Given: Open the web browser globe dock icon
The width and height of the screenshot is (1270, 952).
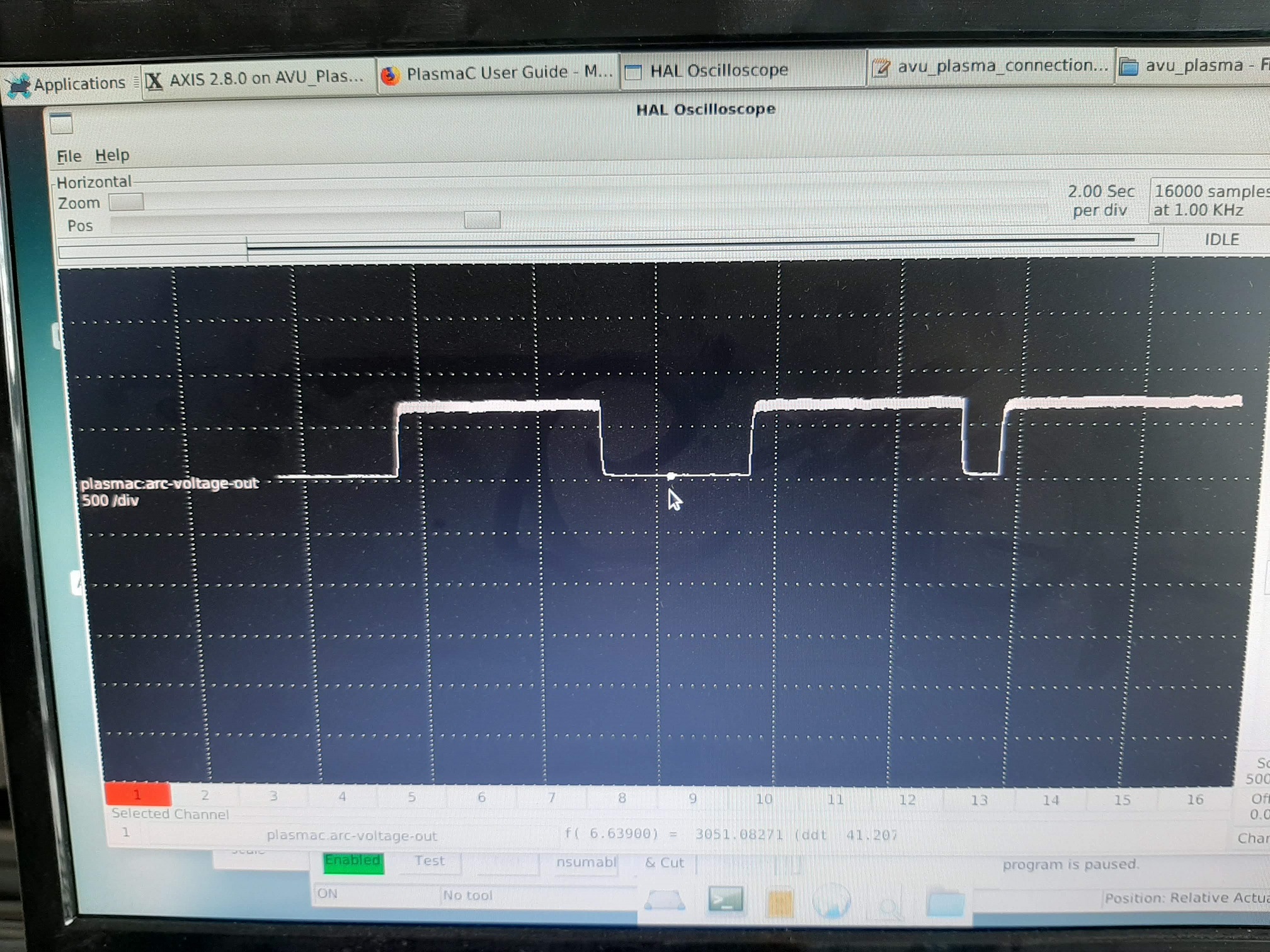Looking at the screenshot, I should click(832, 902).
